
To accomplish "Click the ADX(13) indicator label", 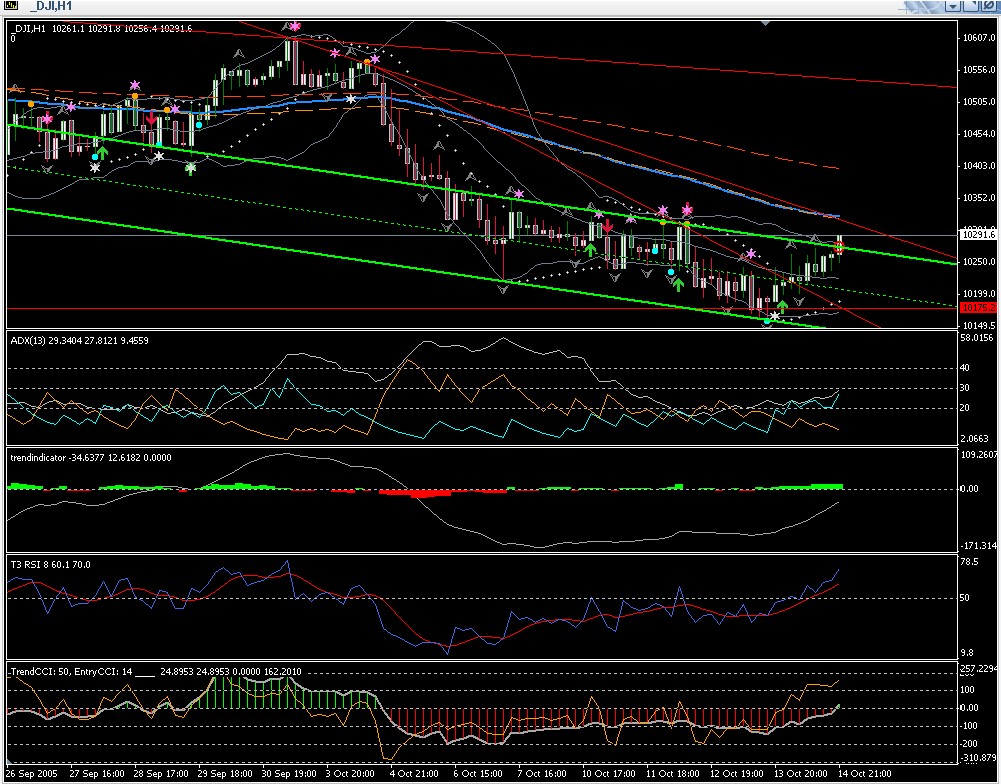I will pos(79,341).
